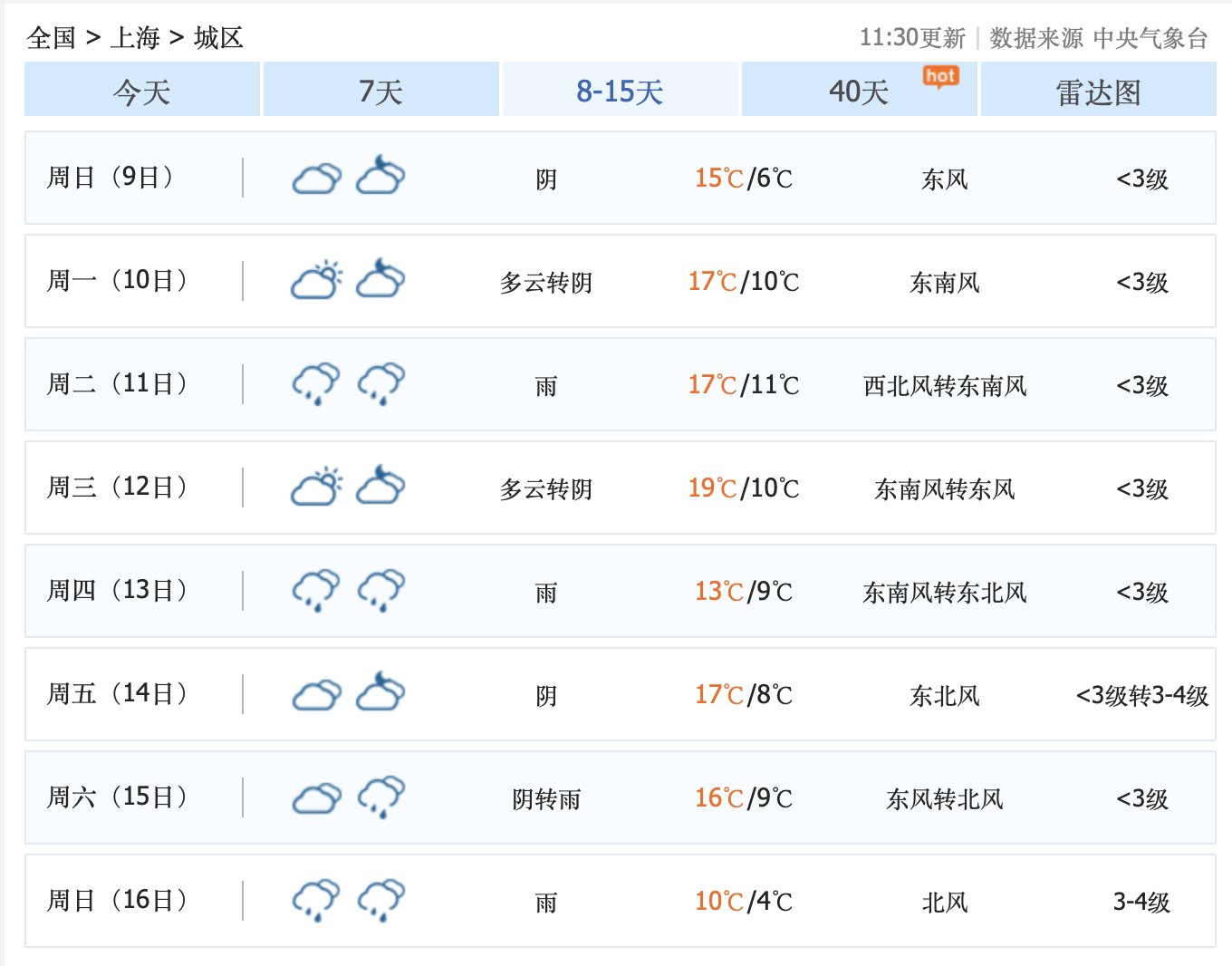
Task: Click Wednesday 12th nighttime cloudy moon icon
Action: click(x=380, y=487)
